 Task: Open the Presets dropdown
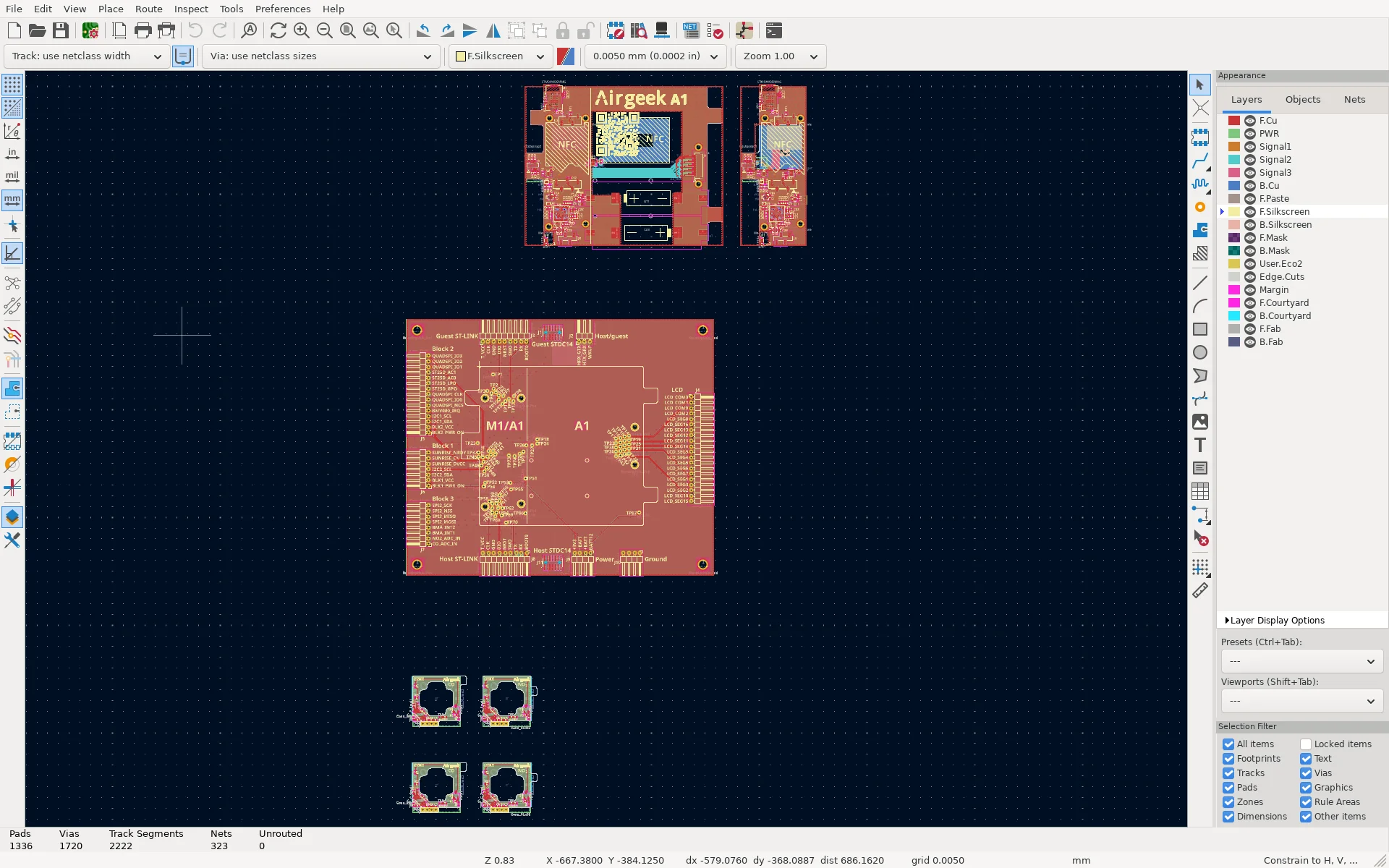click(1301, 661)
